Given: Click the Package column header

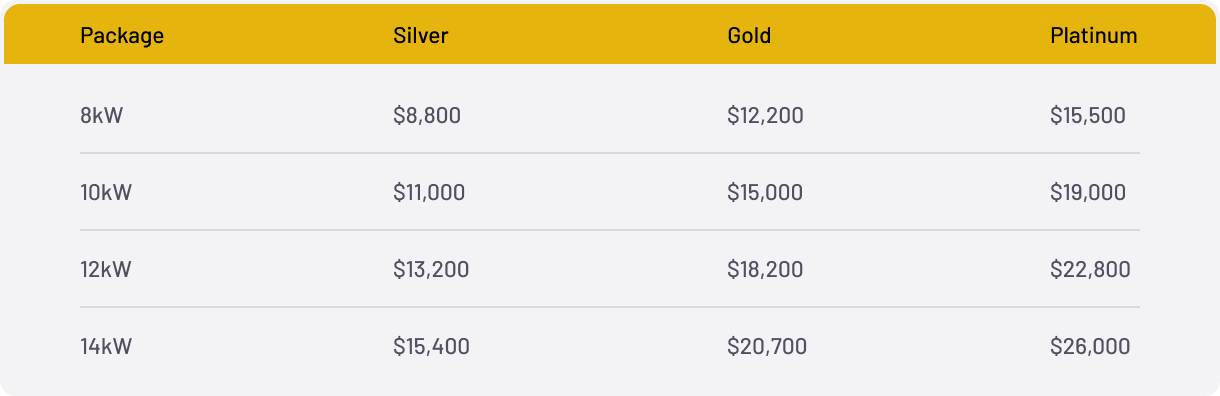Looking at the screenshot, I should (122, 36).
